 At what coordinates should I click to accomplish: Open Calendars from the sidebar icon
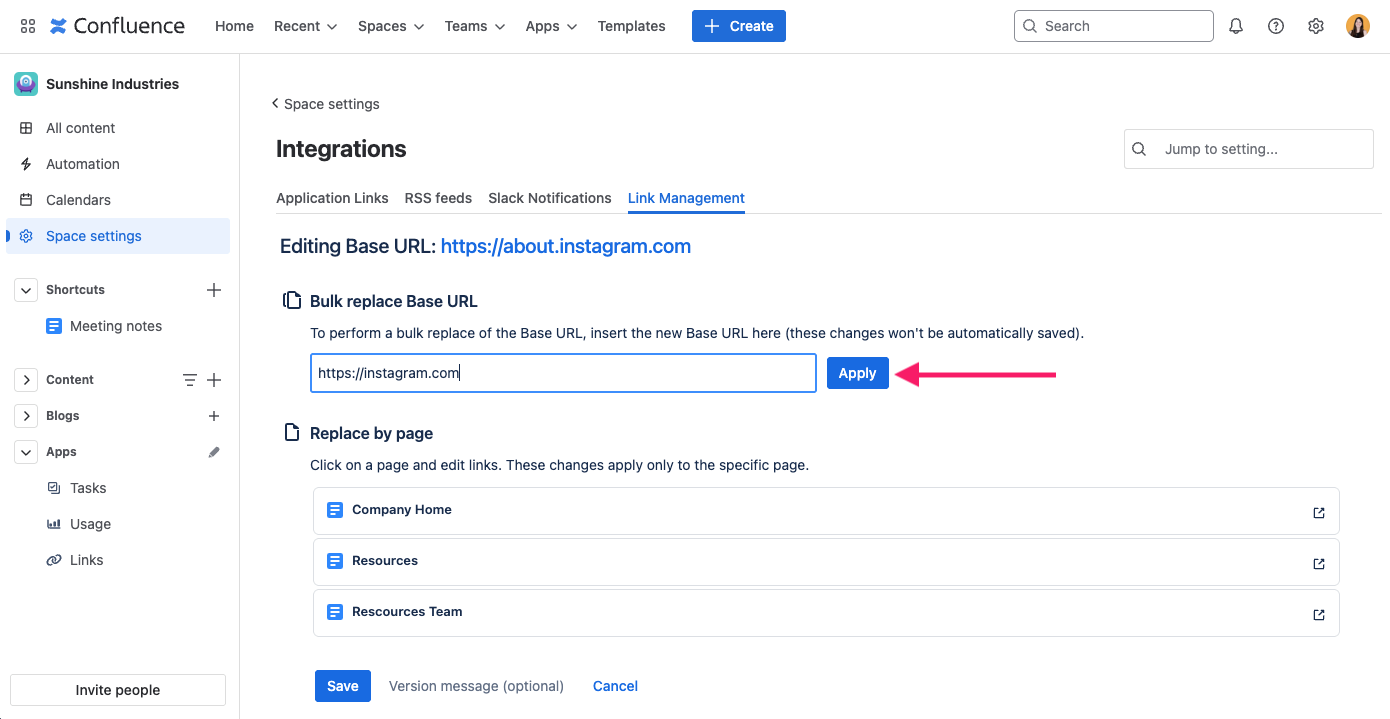[x=26, y=199]
